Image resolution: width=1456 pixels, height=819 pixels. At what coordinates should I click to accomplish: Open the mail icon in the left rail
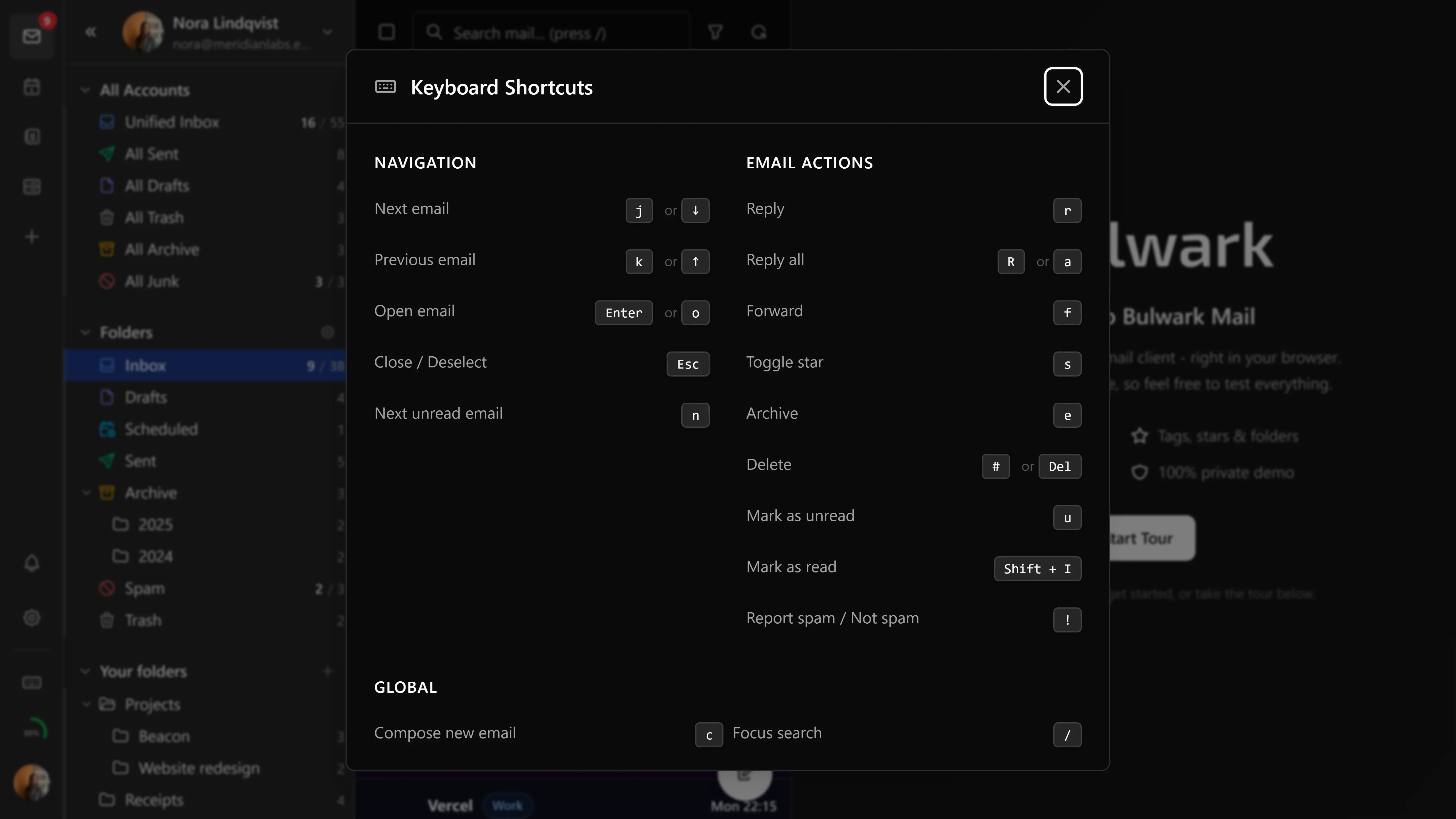tap(32, 36)
